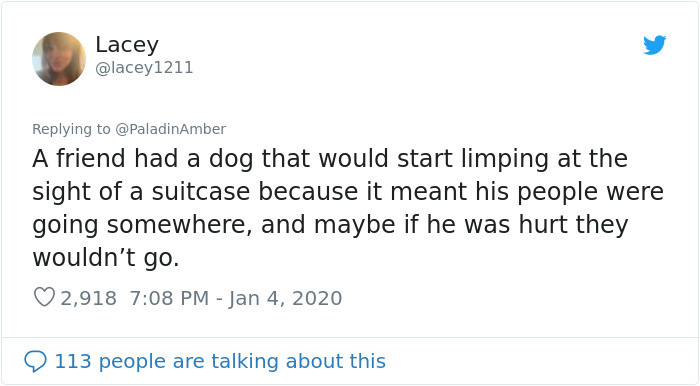Like the tweet with the heart icon
The image size is (700, 386).
(44, 297)
